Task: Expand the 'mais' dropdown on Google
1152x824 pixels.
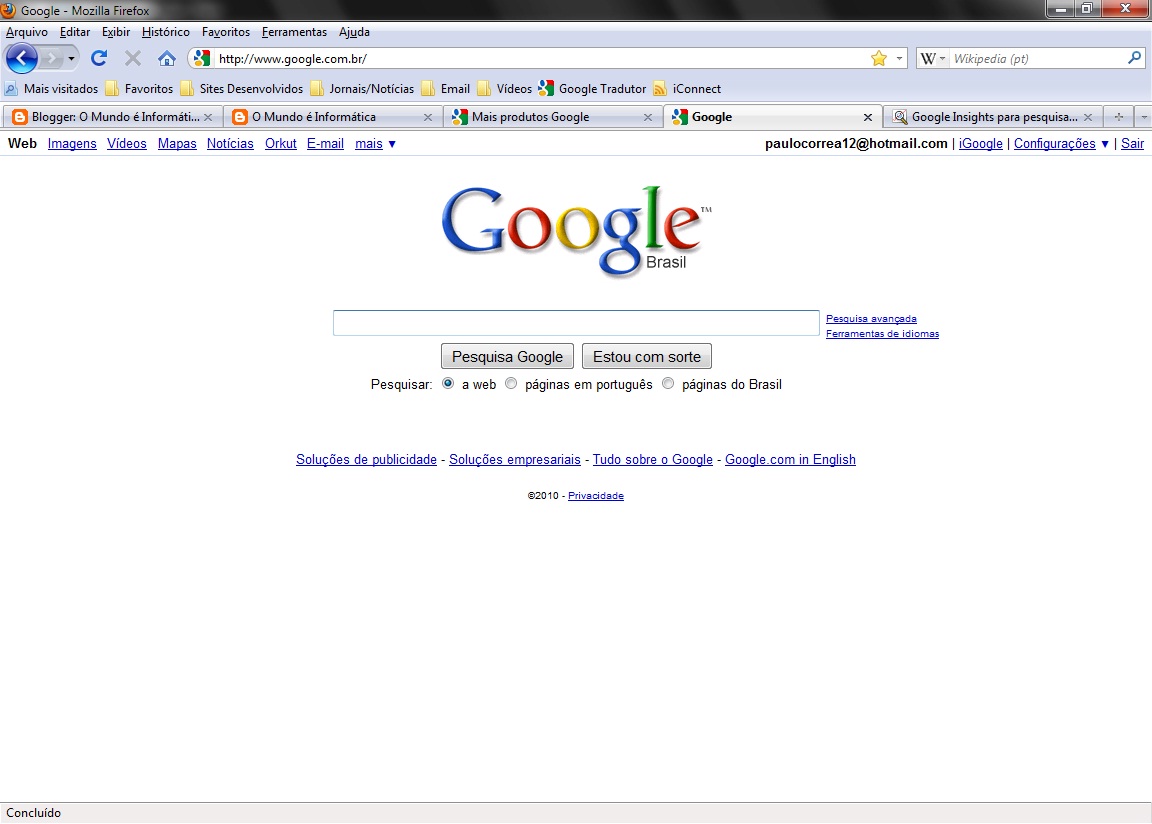Action: point(375,143)
